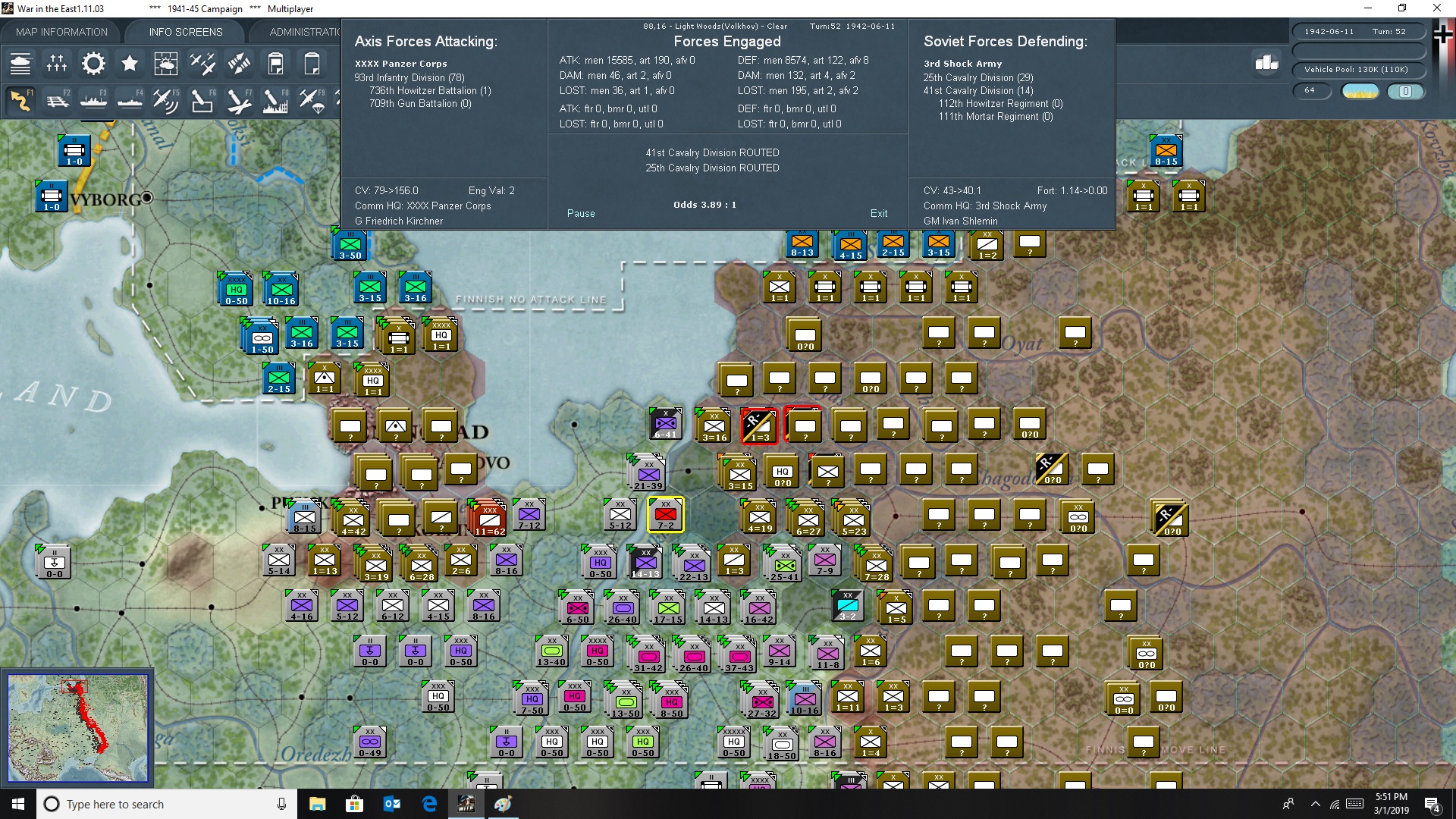The width and height of the screenshot is (1456, 819).
Task: Select the F4 amphibious transport mode
Action: coord(130,101)
